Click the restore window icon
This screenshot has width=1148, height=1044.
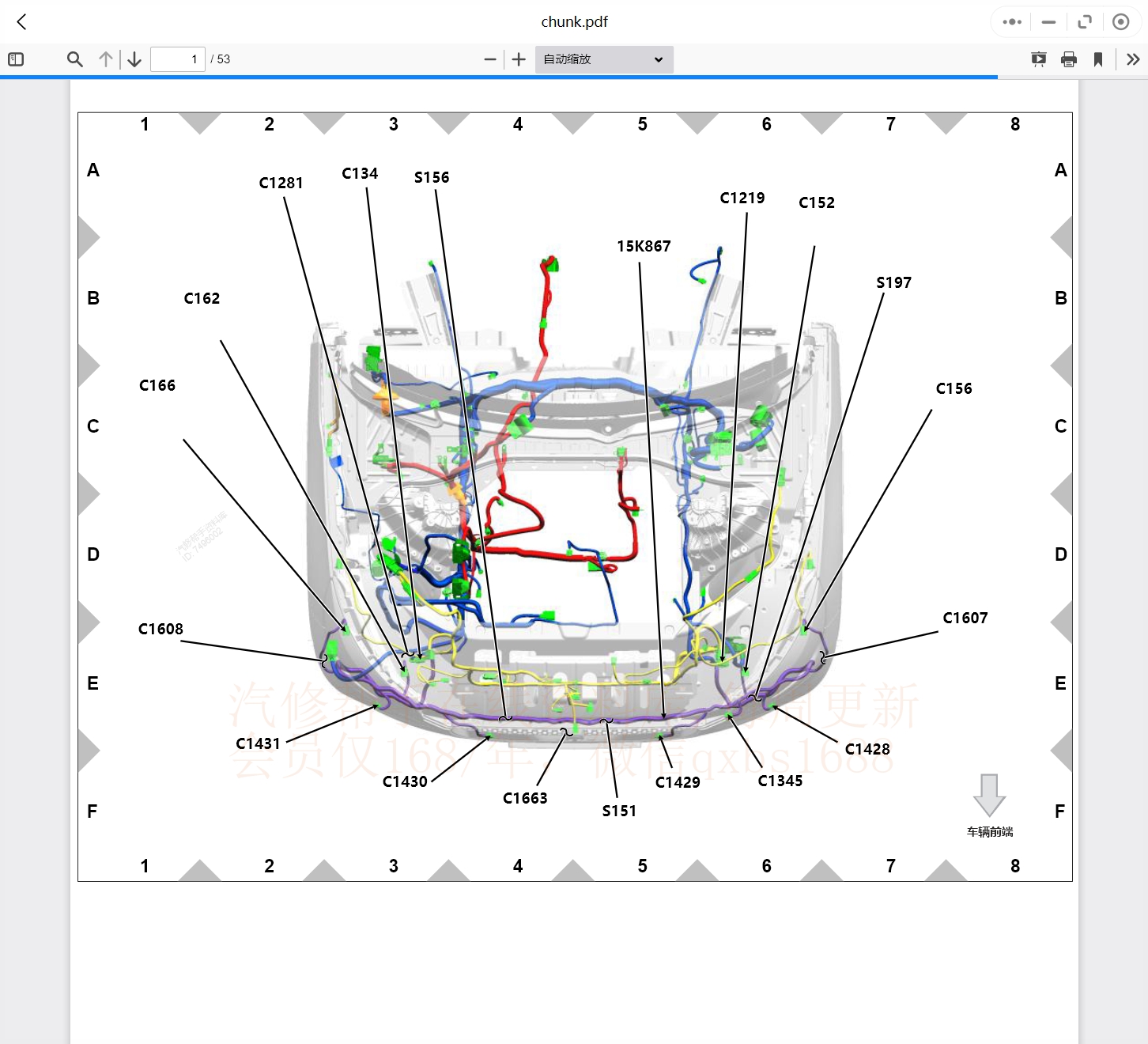[1085, 22]
